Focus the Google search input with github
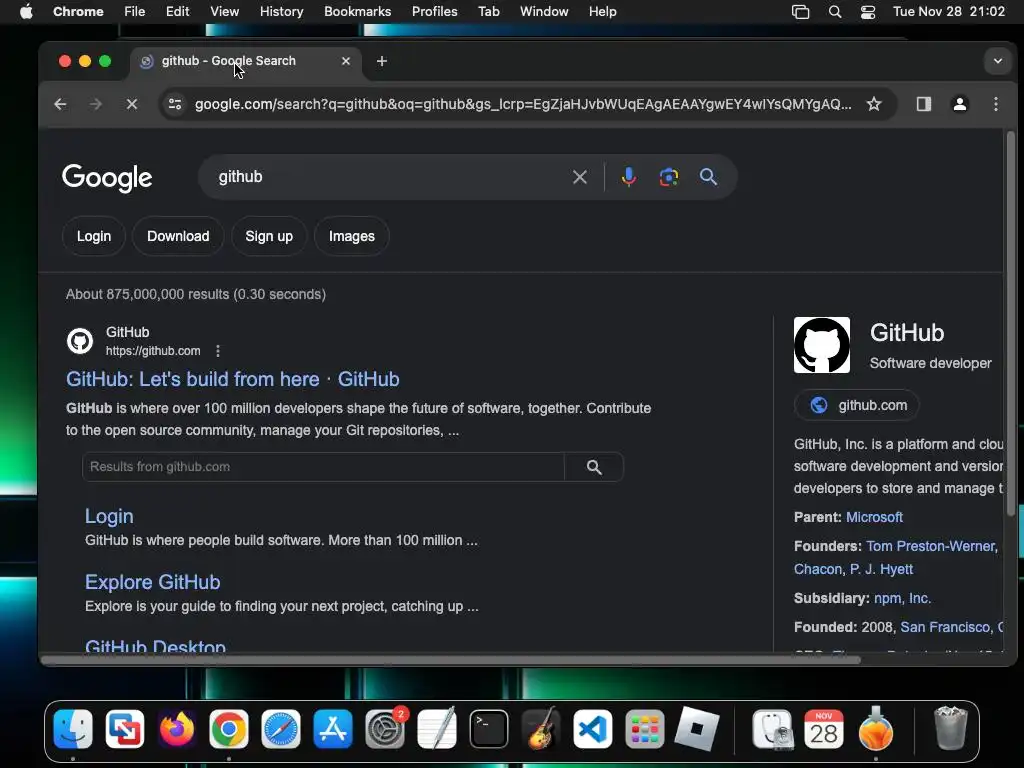The height and width of the screenshot is (768, 1024). [x=392, y=177]
